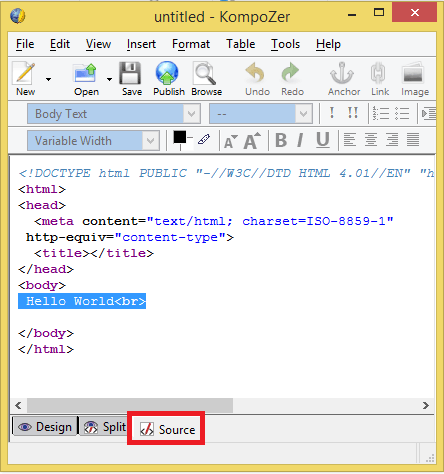Insert a Link with the chain icon
The height and width of the screenshot is (474, 444).
click(x=378, y=73)
